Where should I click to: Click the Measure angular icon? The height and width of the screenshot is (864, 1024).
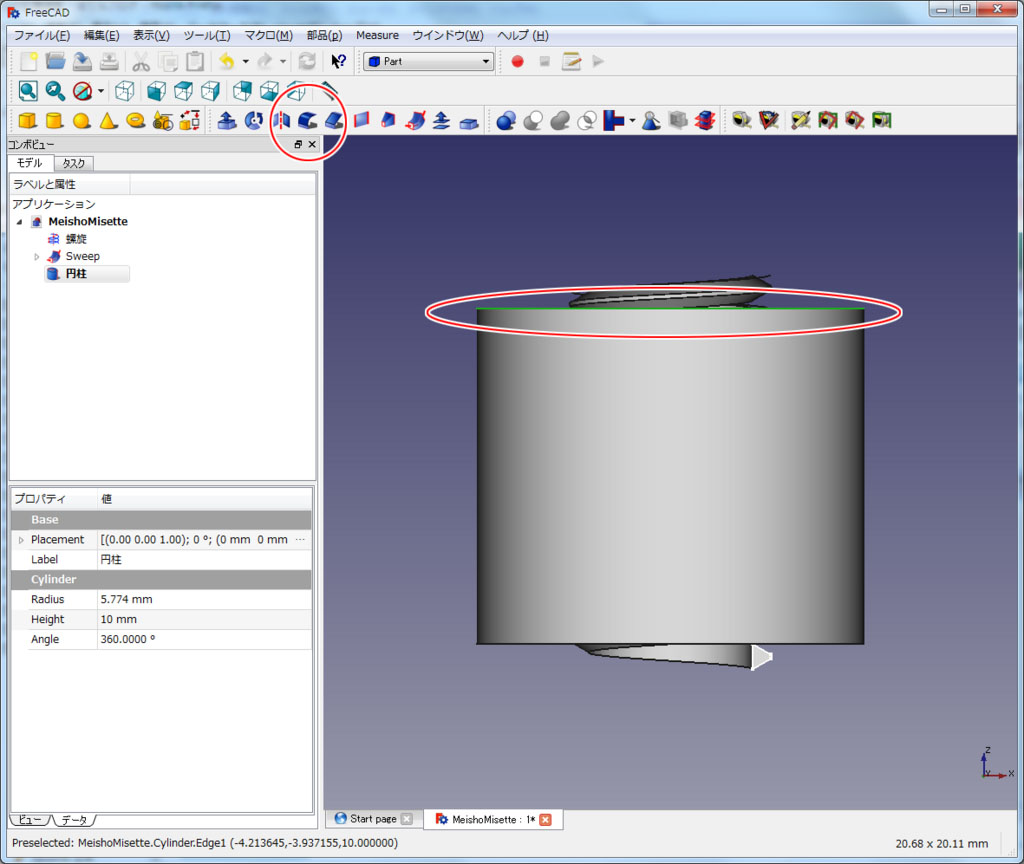(769, 120)
